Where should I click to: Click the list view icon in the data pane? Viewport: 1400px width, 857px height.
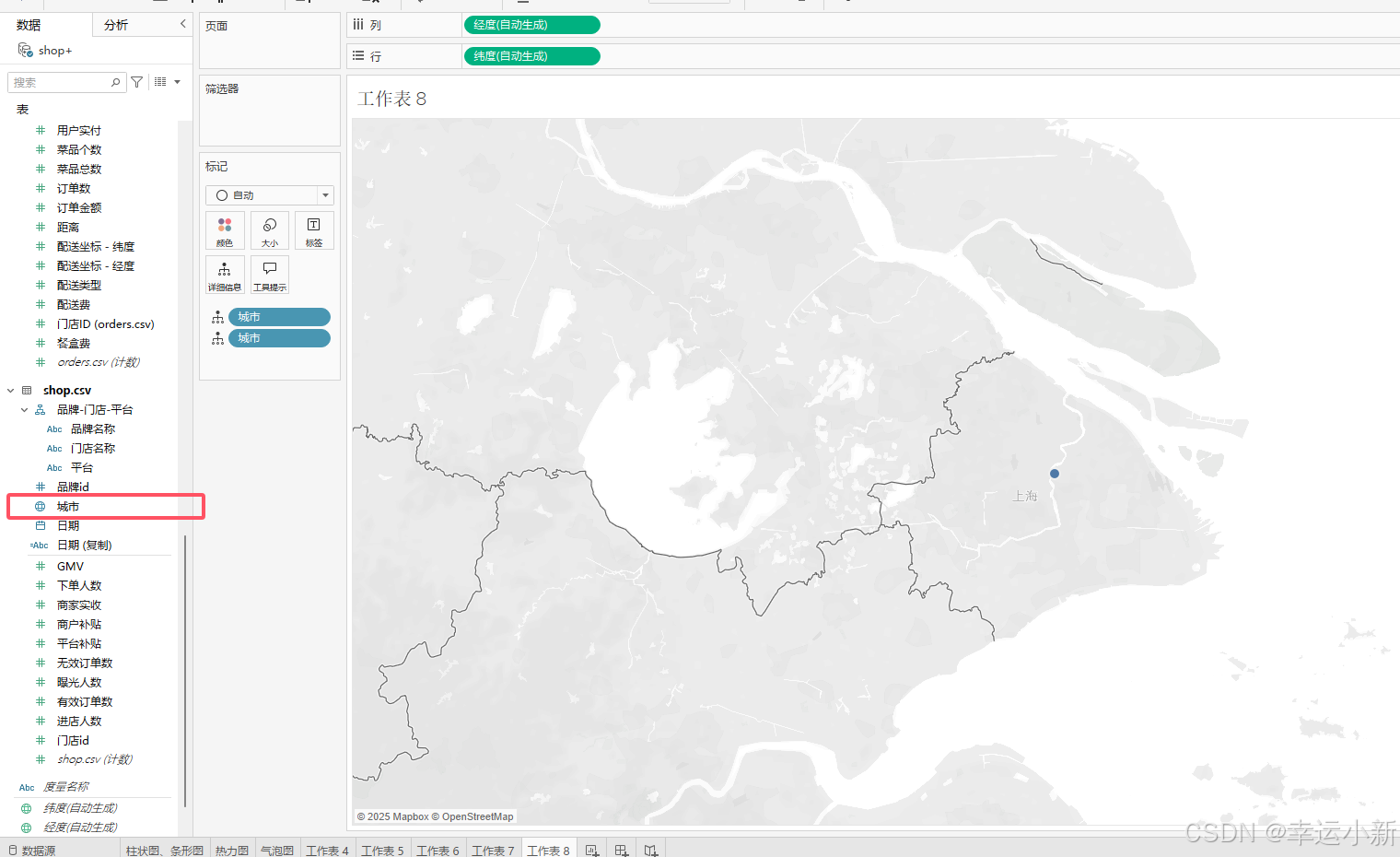[160, 82]
